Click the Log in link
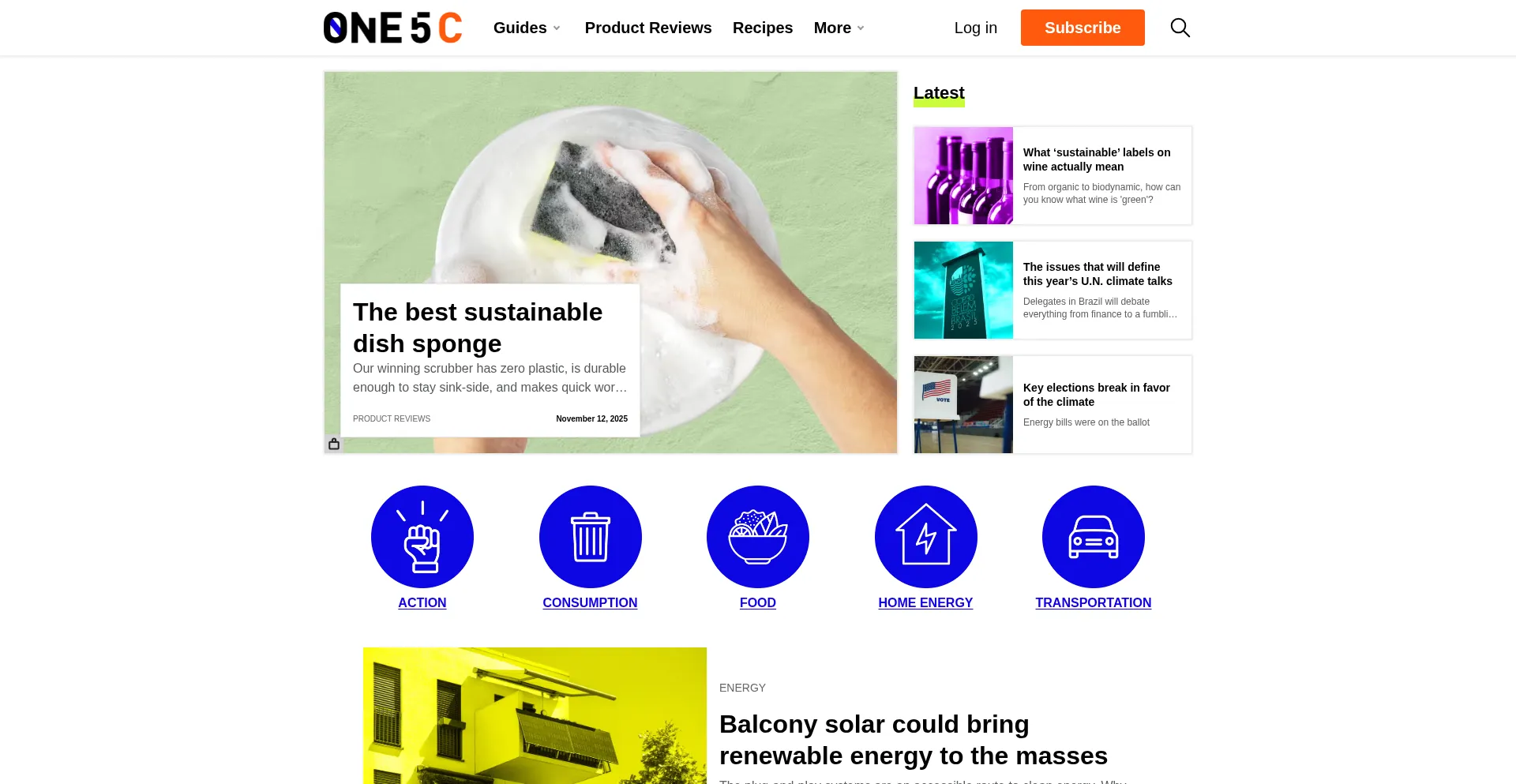 click(976, 28)
